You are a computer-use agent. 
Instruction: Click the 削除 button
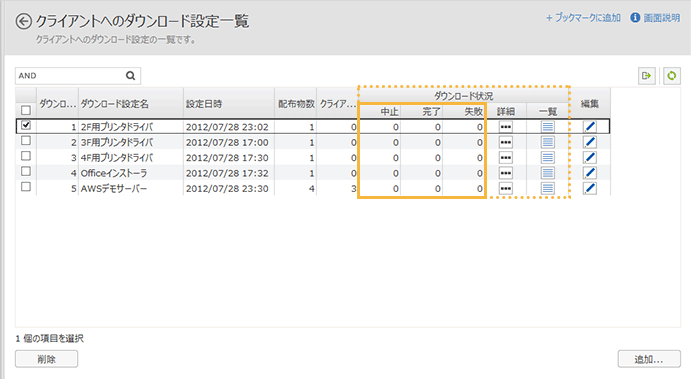pyautogui.click(x=46, y=359)
